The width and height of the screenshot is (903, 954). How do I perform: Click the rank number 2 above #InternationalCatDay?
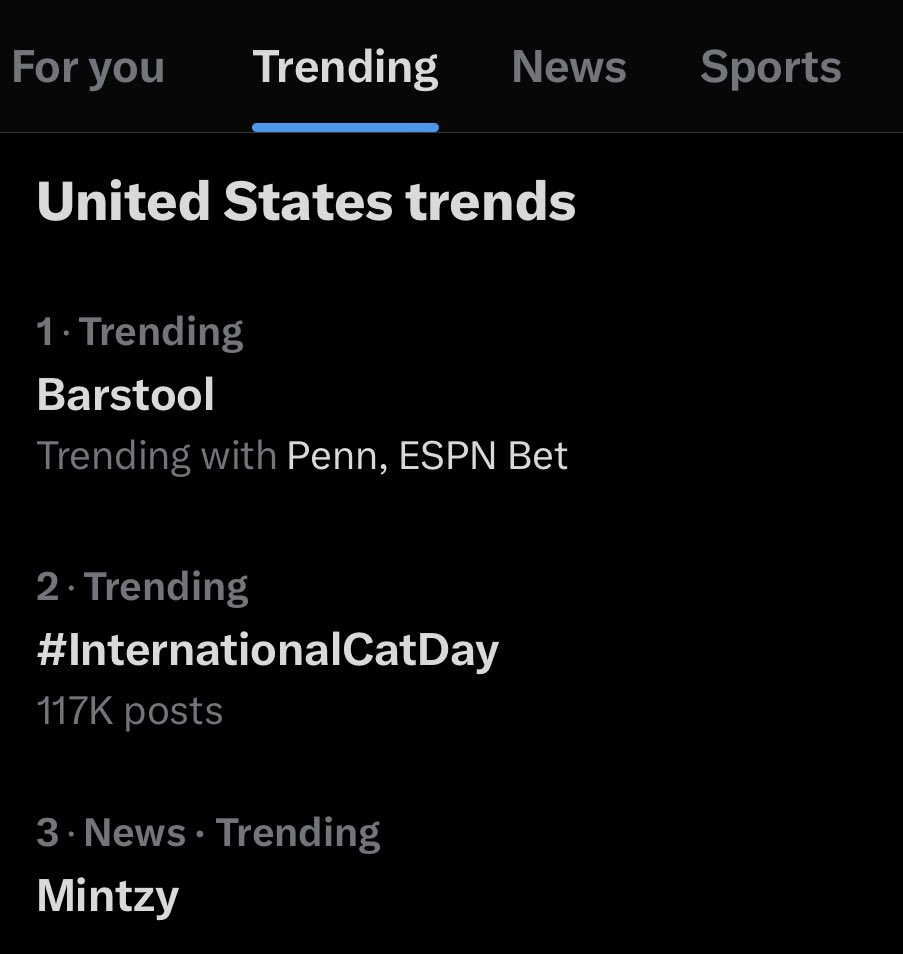pyautogui.click(x=47, y=587)
